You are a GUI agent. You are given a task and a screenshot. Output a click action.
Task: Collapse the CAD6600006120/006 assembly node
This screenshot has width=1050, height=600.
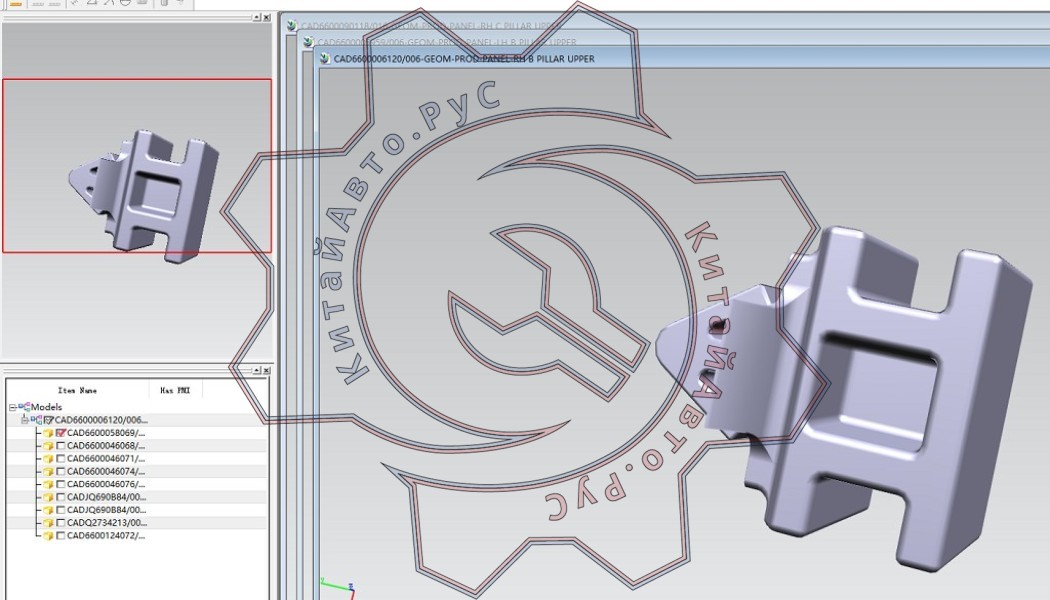tap(25, 420)
